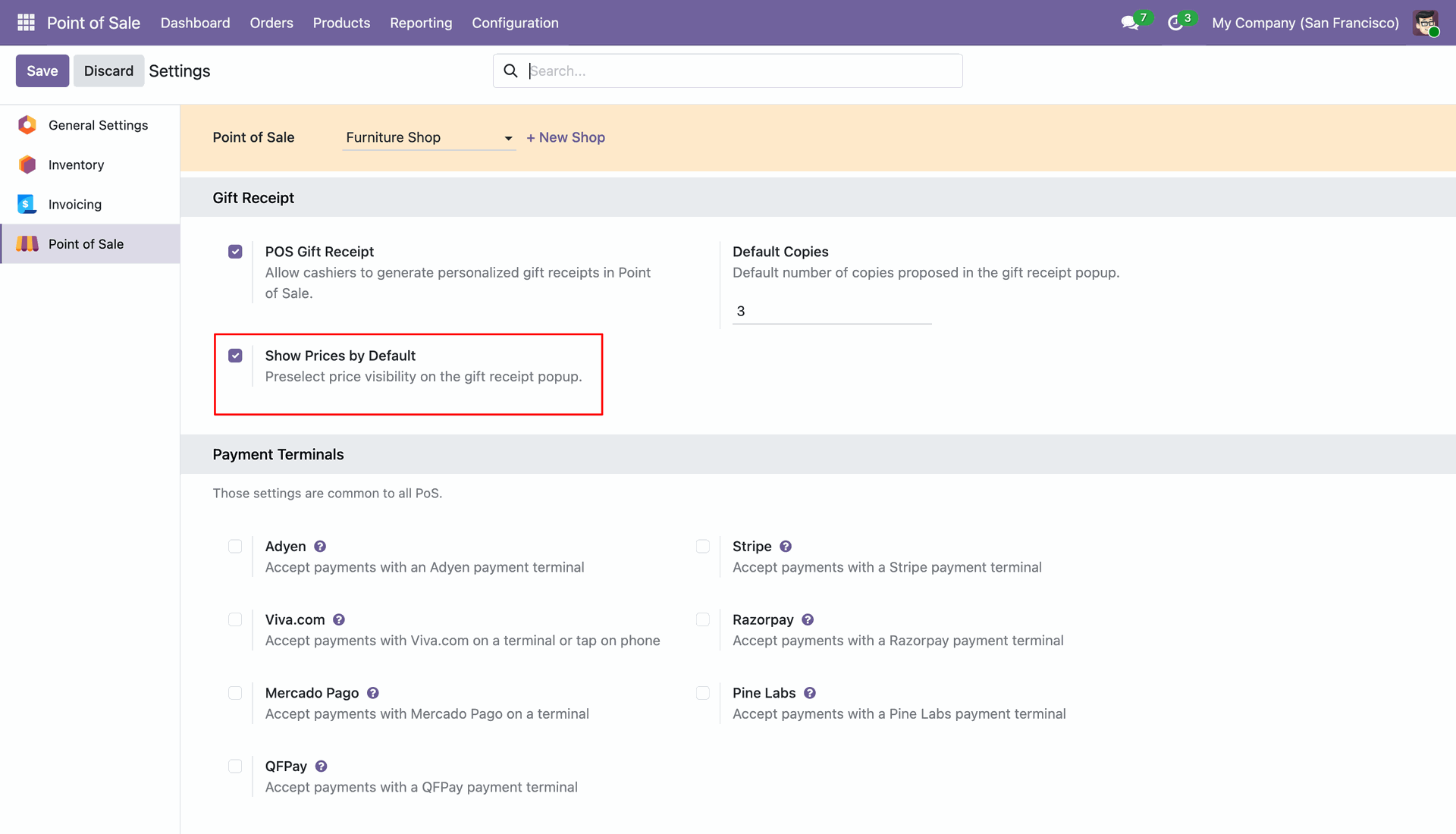Viewport: 1456px width, 834px height.
Task: Click 'Those settings are common to all PoS.'
Action: tap(328, 493)
